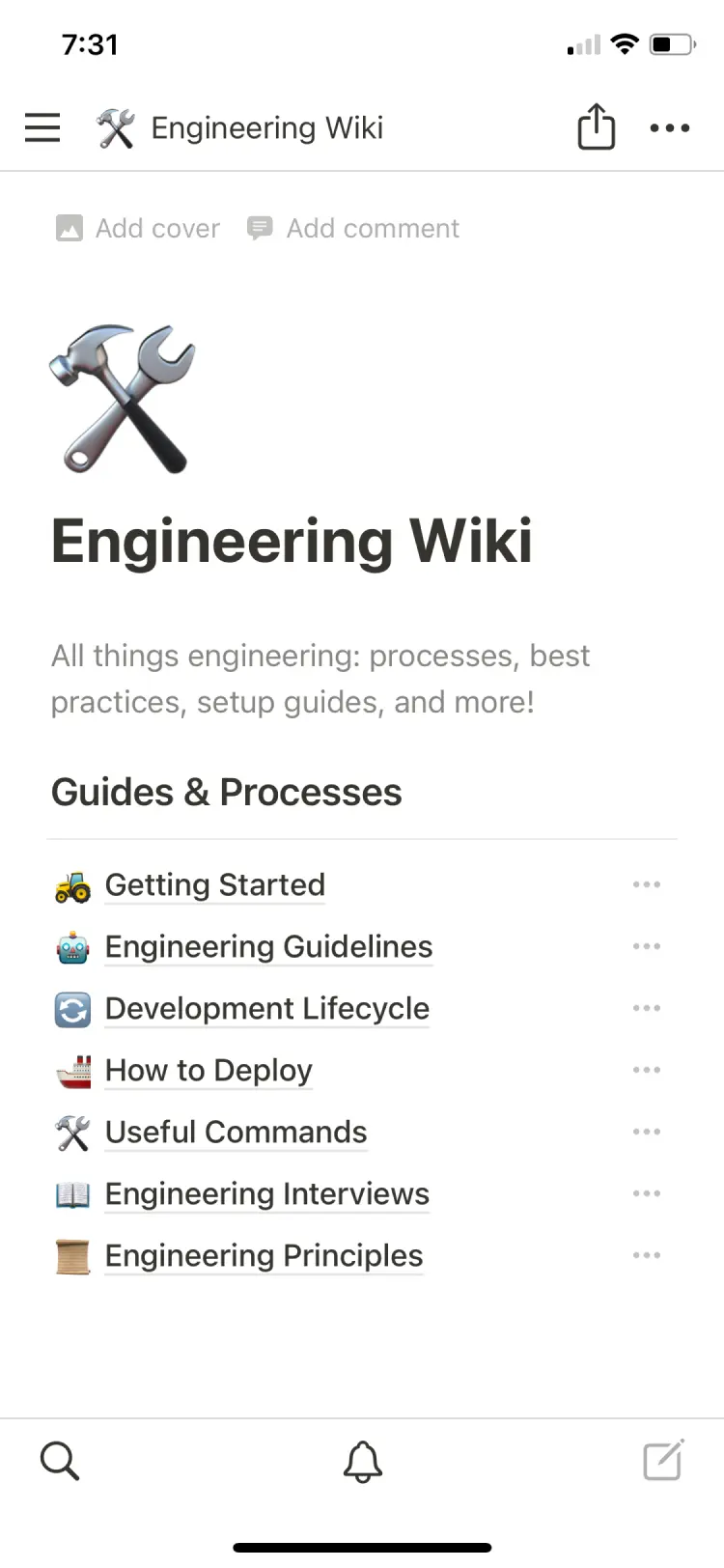Viewport: 724px width, 1568px height.
Task: Open the How to Deploy page
Action: click(x=208, y=1070)
